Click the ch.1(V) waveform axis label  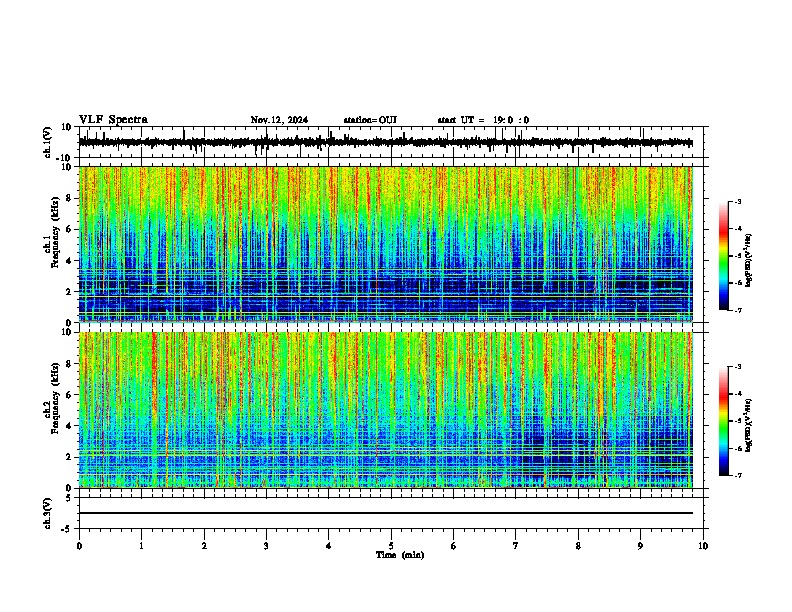pyautogui.click(x=48, y=142)
